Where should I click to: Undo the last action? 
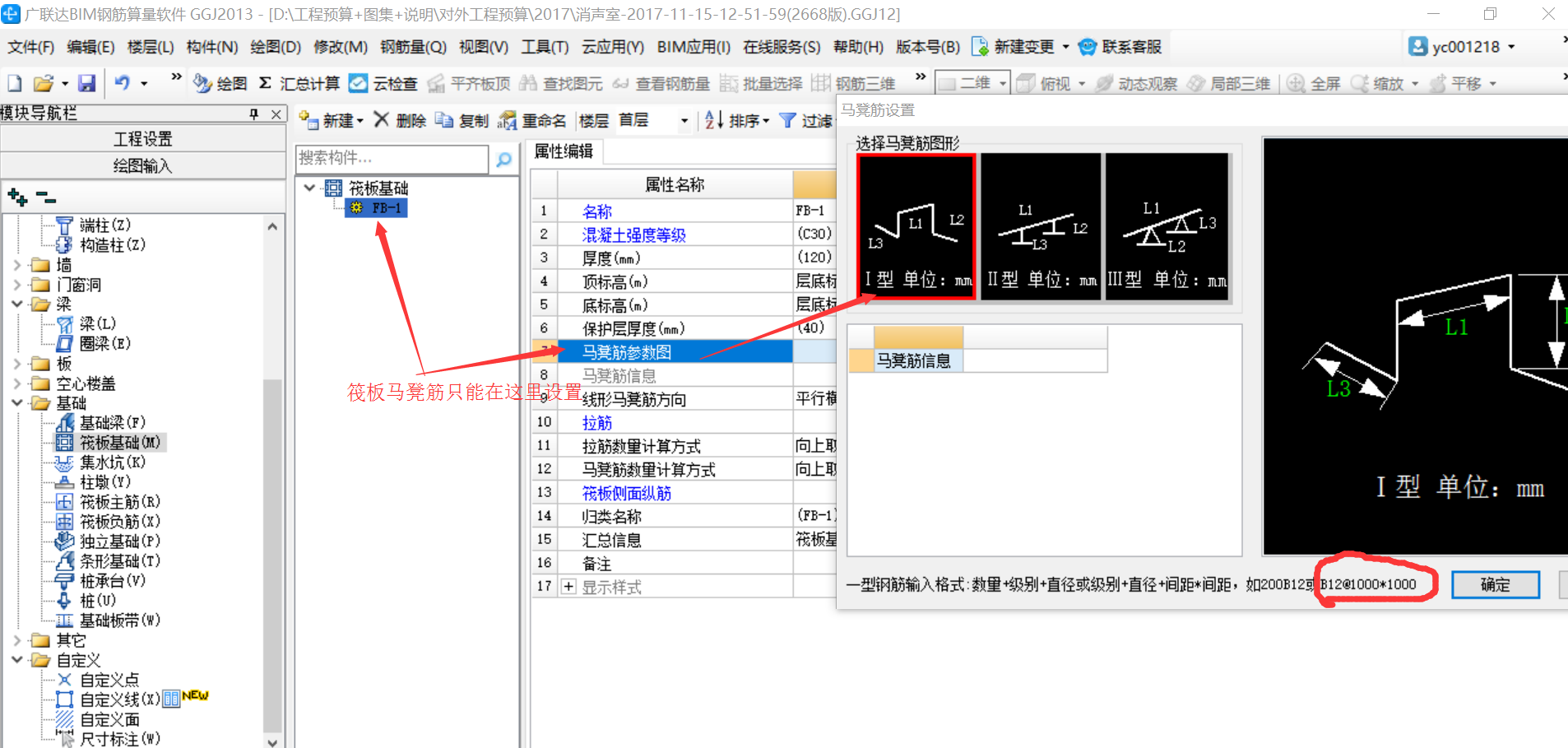click(x=123, y=83)
